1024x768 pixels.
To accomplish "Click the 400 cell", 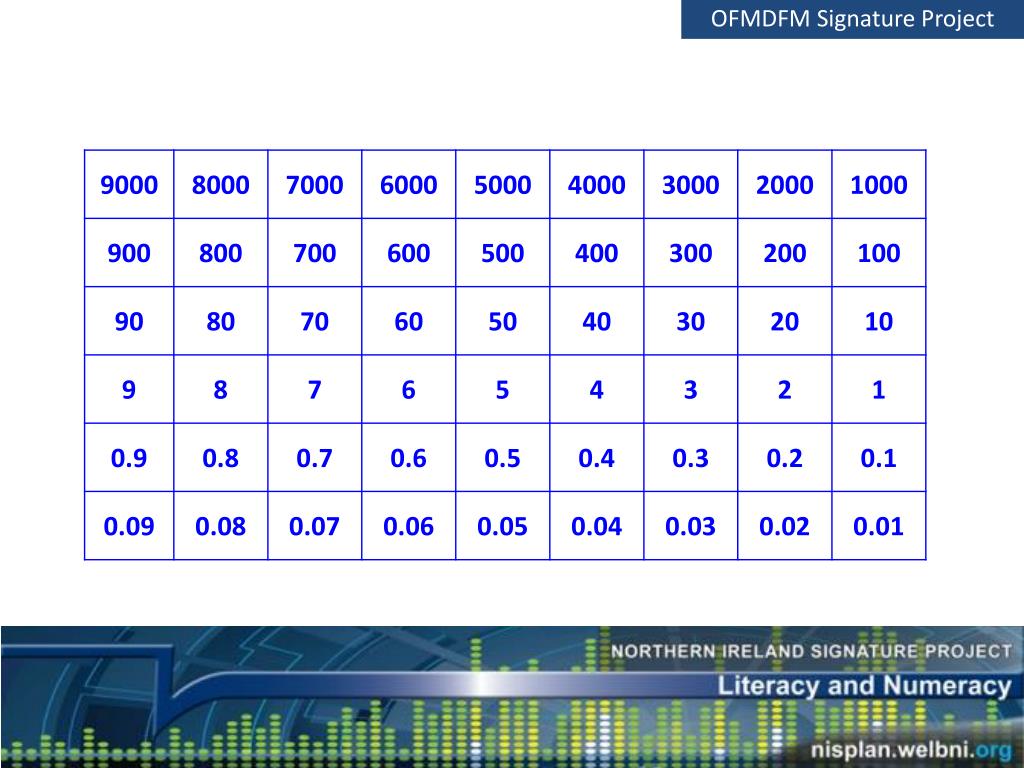I will pos(597,253).
